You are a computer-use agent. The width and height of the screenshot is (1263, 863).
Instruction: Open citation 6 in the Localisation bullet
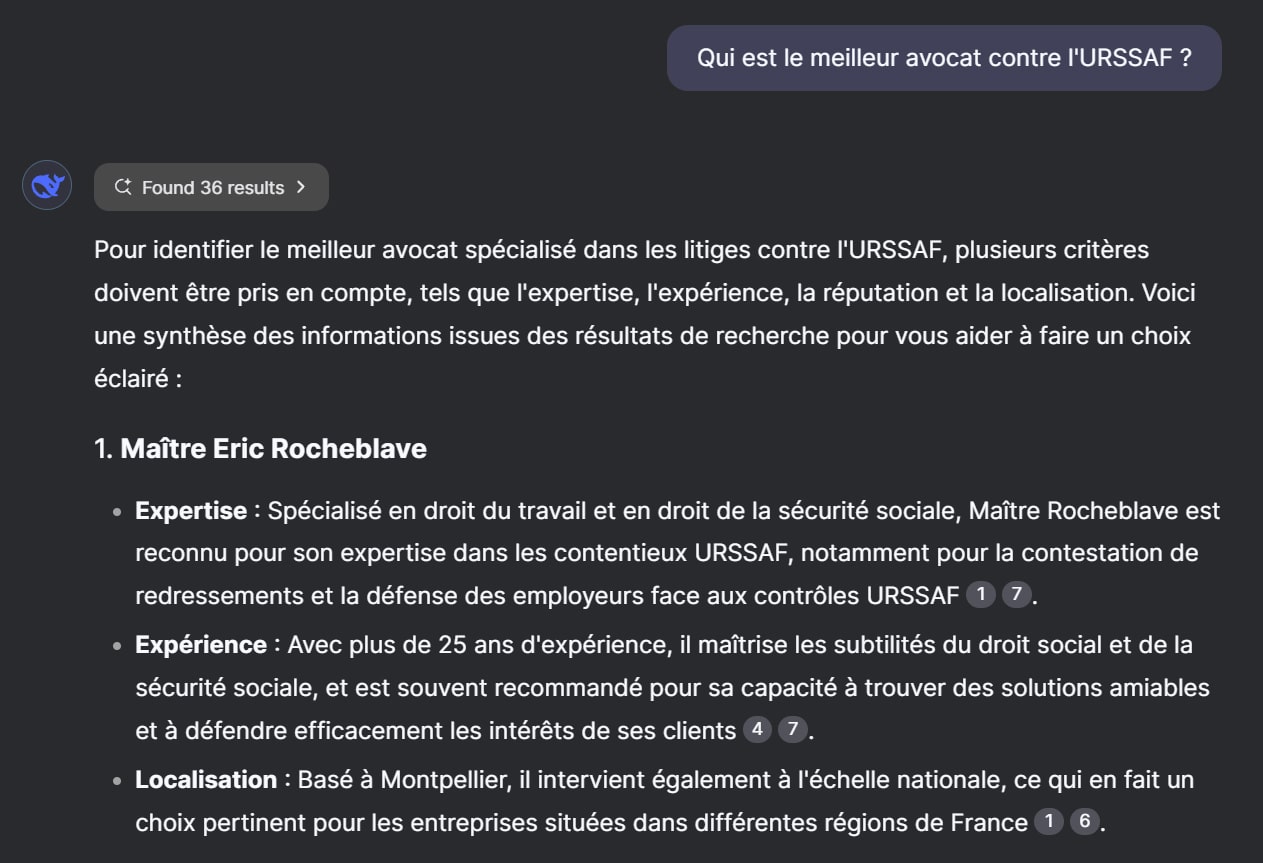tap(1084, 822)
